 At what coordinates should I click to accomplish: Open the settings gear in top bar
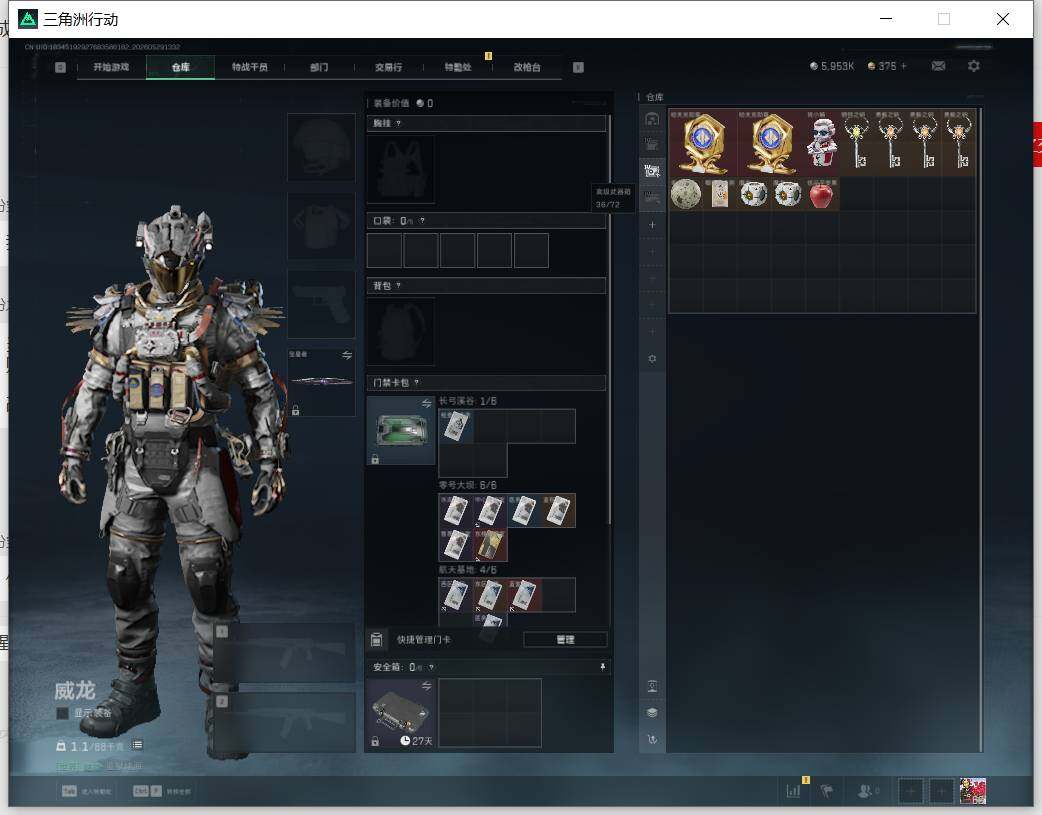(974, 66)
